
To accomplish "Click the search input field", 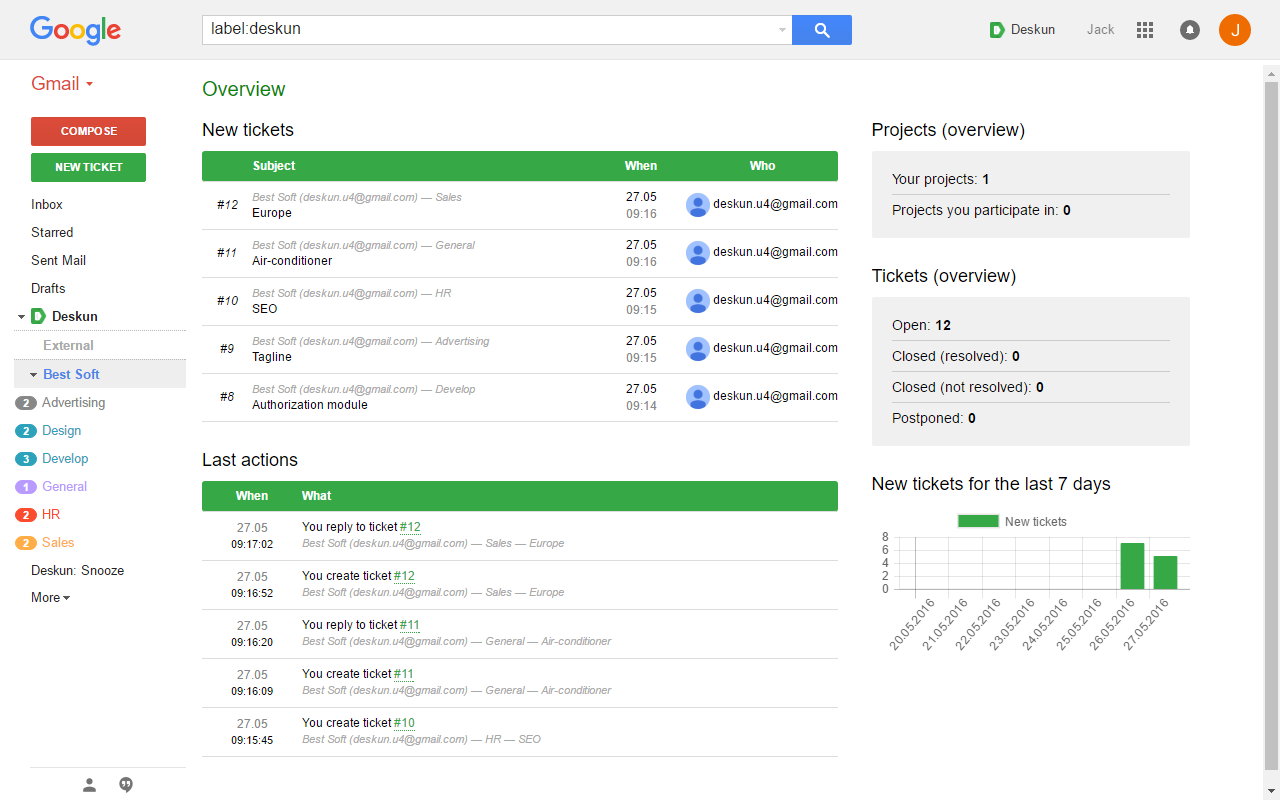I will [490, 30].
